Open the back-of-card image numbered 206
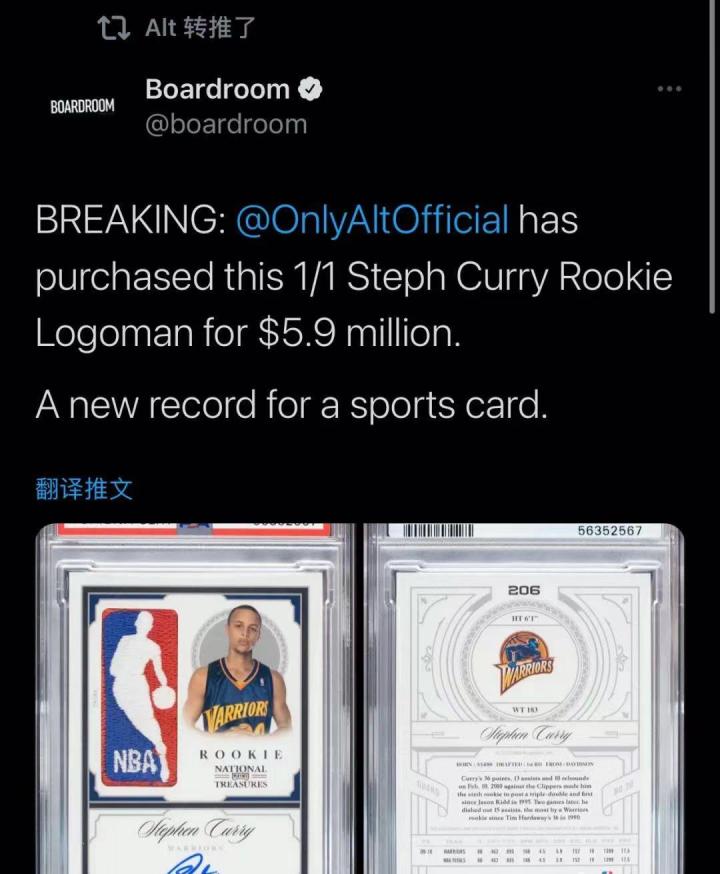 [523, 698]
